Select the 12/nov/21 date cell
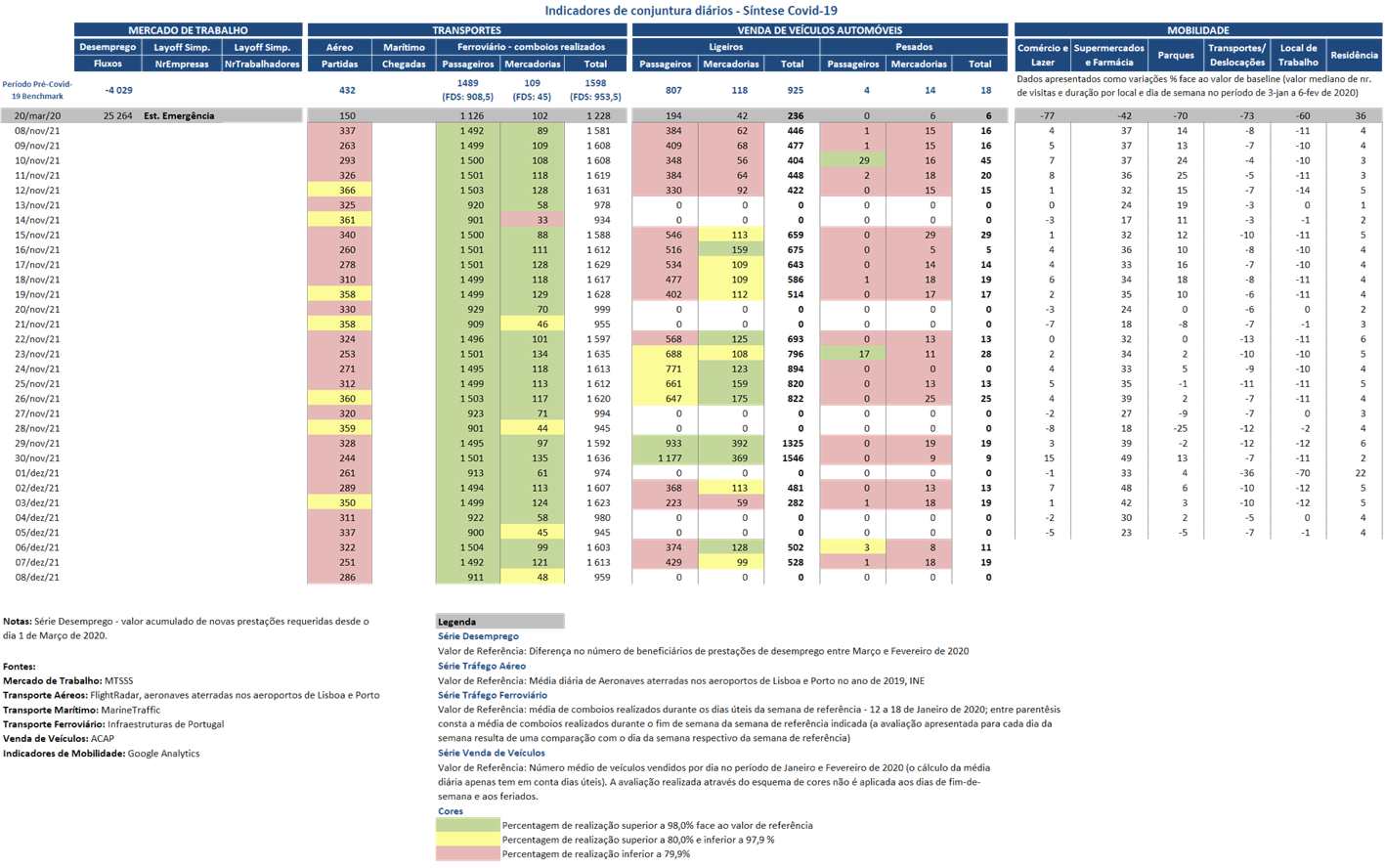1385x868 pixels. tap(37, 190)
